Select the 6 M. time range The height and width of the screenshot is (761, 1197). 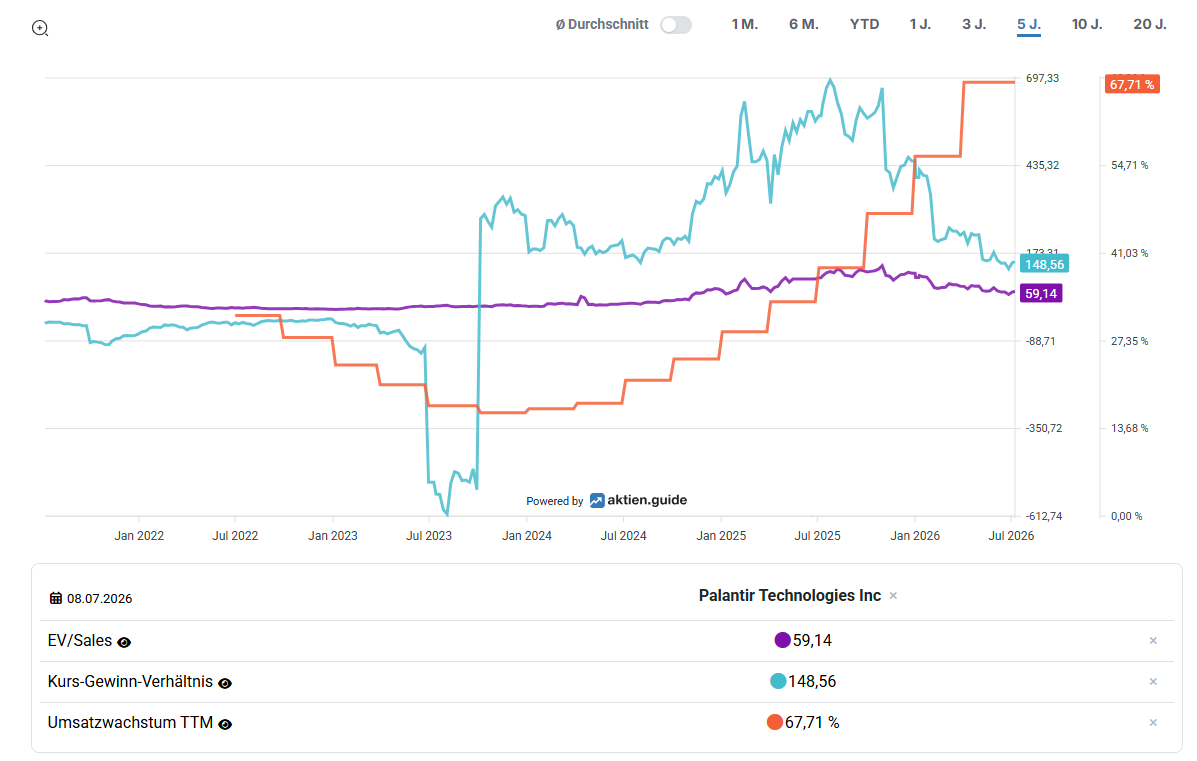tap(804, 24)
